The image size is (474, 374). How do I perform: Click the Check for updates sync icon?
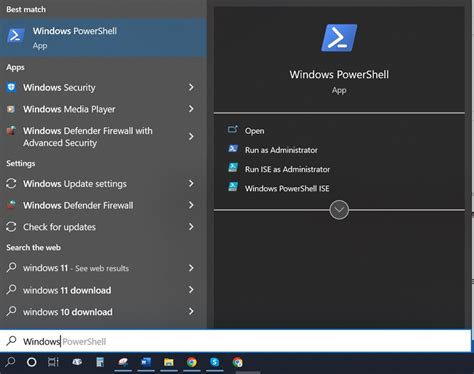[11, 227]
